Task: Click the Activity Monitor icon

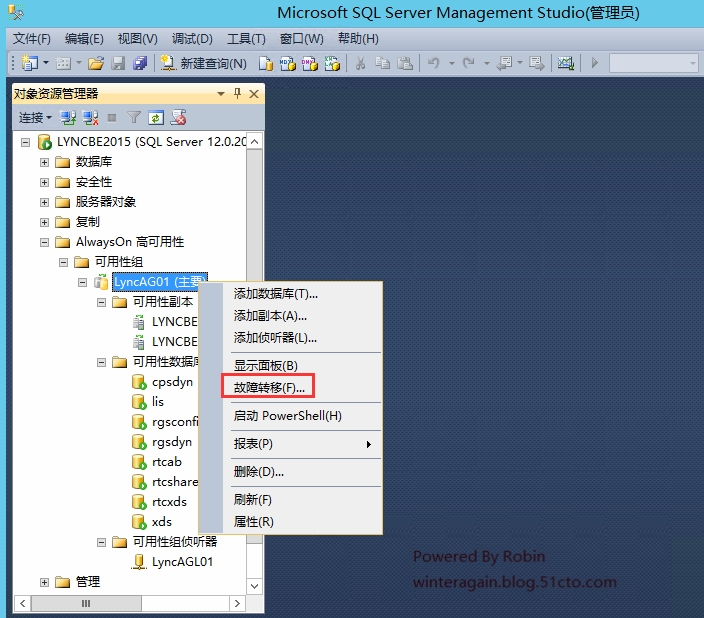Action: tap(566, 63)
